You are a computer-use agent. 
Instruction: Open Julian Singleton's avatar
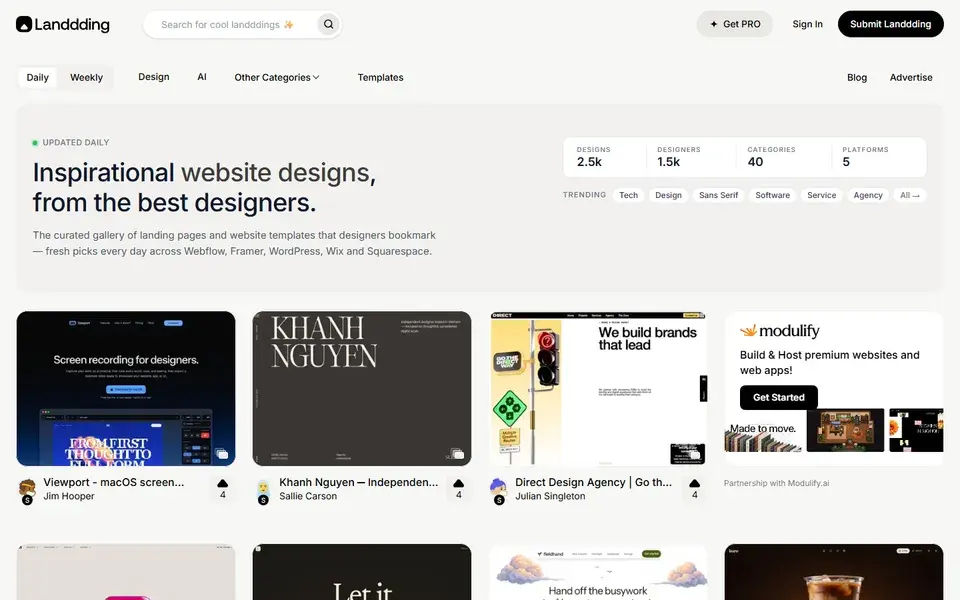[498, 489]
